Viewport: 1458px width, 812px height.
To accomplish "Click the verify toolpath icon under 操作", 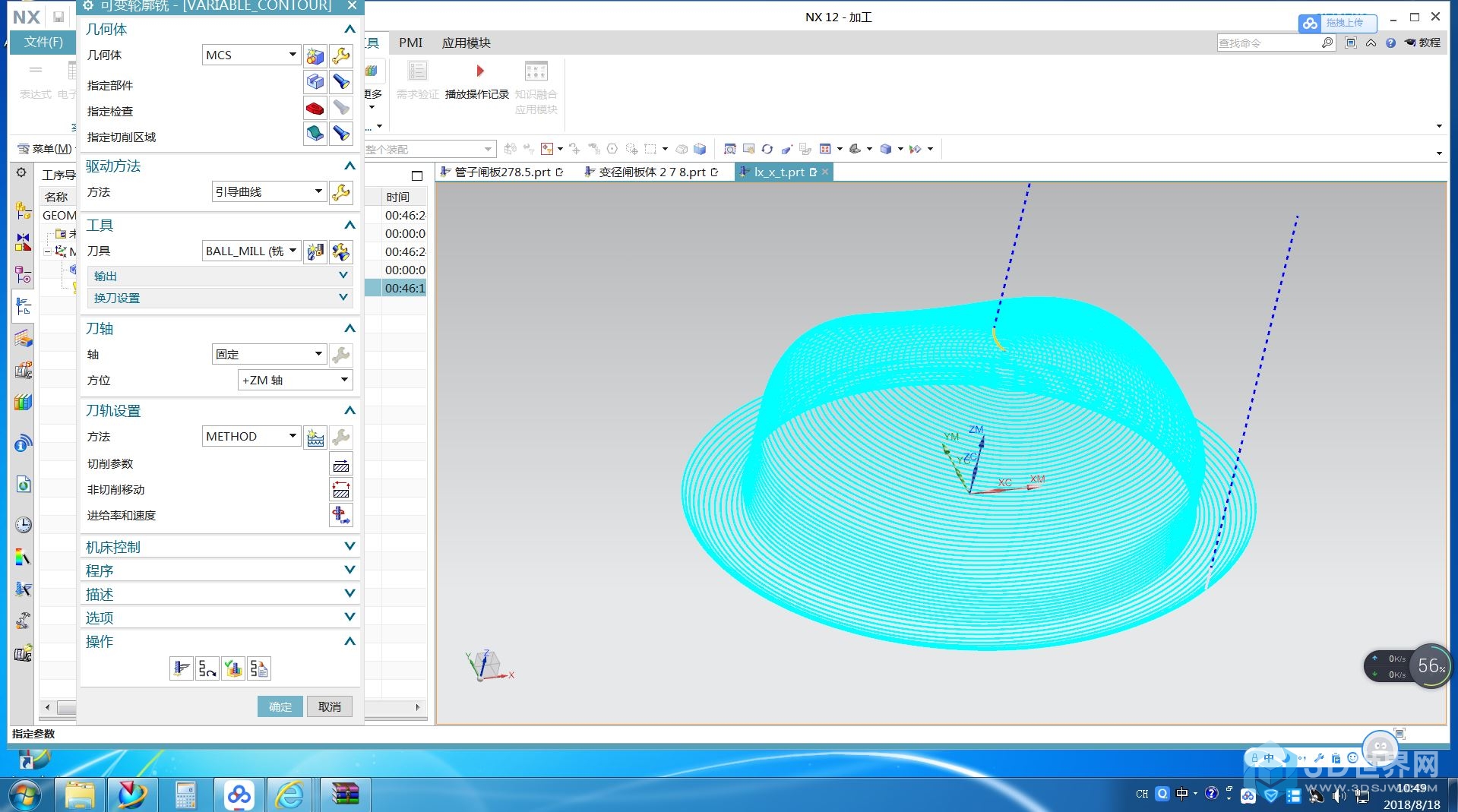I will pos(232,668).
